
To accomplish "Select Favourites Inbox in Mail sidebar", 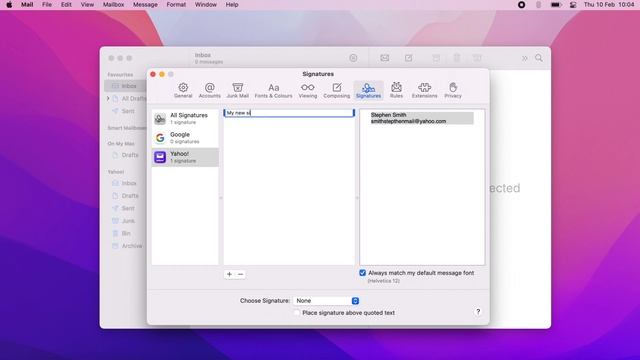I will (125, 86).
